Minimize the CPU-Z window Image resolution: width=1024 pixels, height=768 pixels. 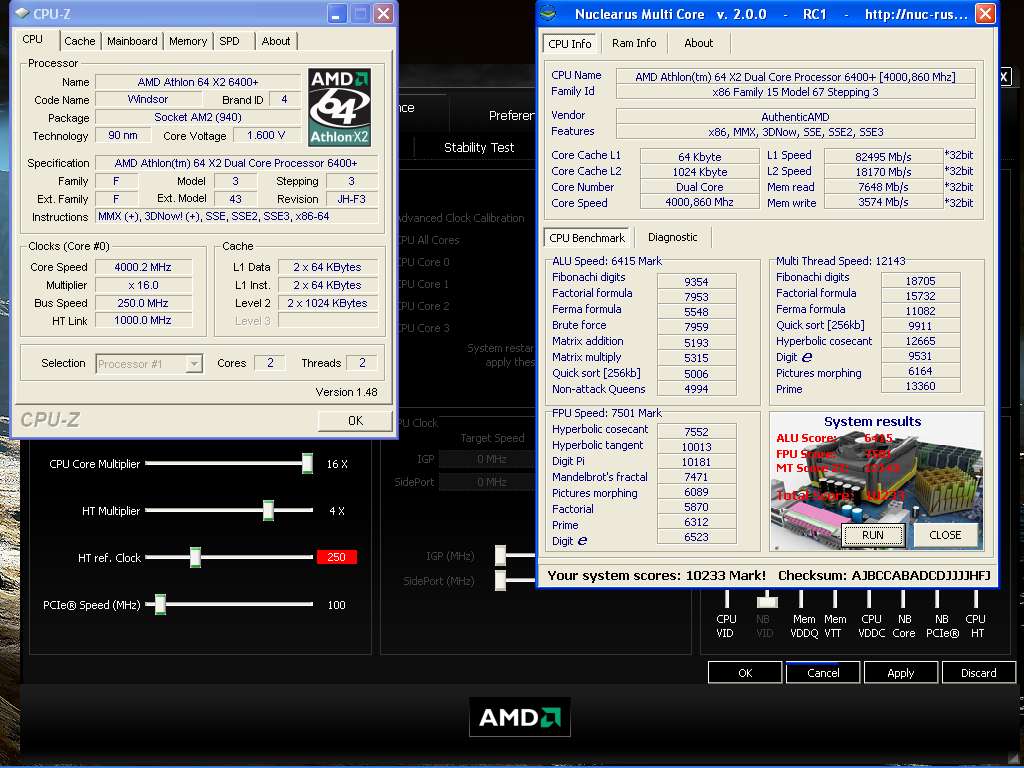point(337,14)
